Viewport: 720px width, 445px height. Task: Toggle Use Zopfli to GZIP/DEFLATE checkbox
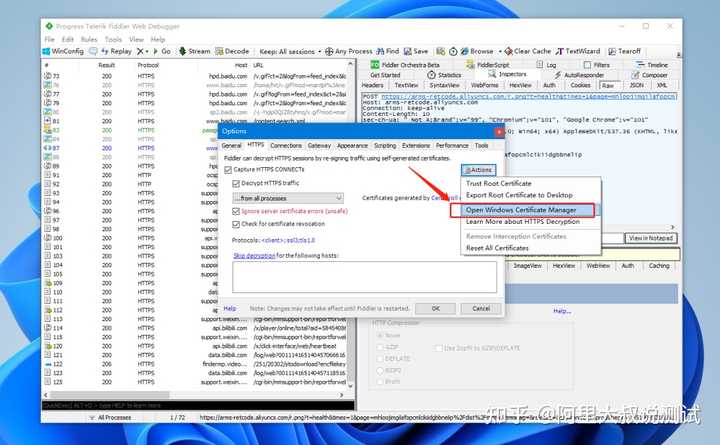pos(439,348)
